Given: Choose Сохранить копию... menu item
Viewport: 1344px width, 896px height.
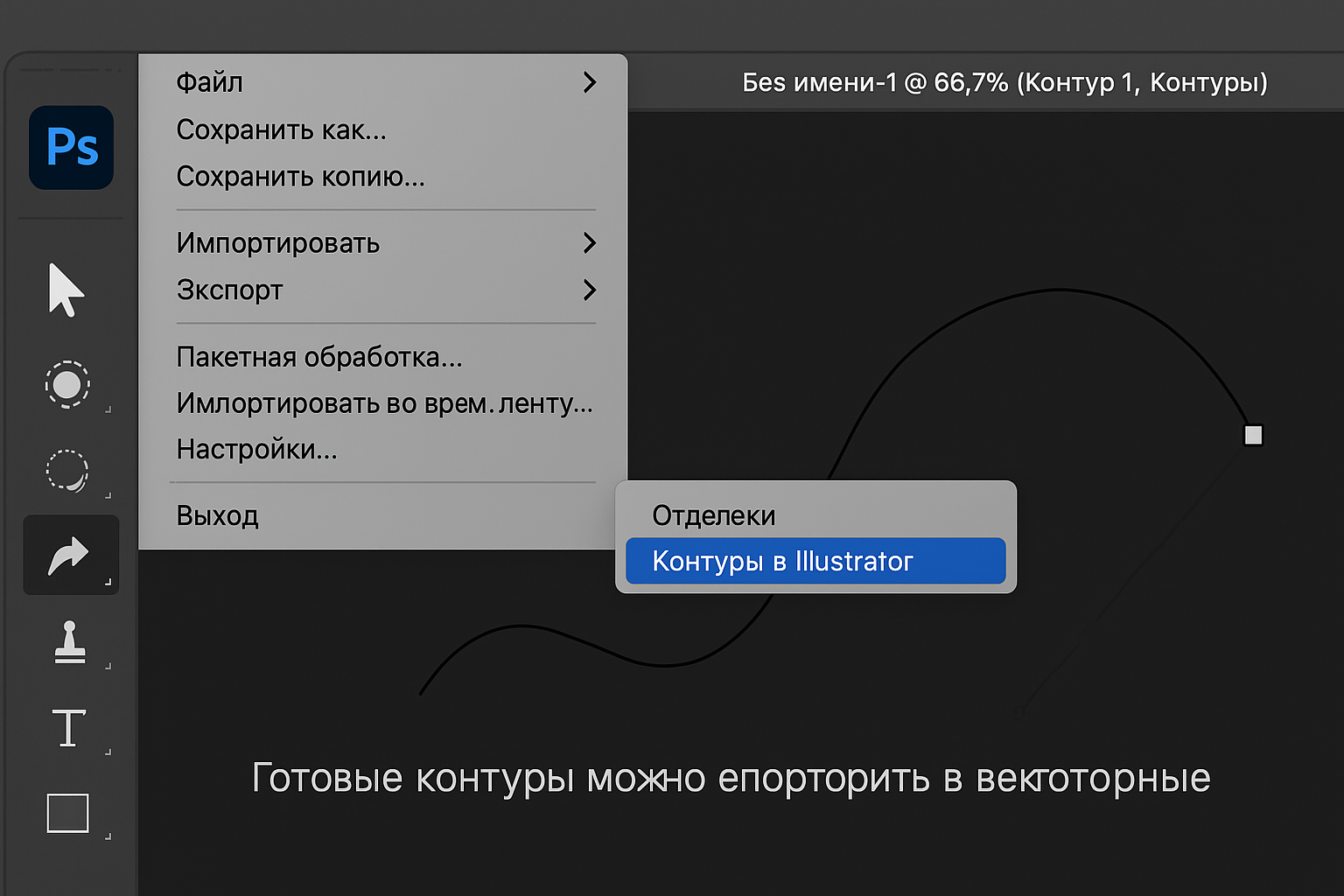Looking at the screenshot, I should pos(383,177).
